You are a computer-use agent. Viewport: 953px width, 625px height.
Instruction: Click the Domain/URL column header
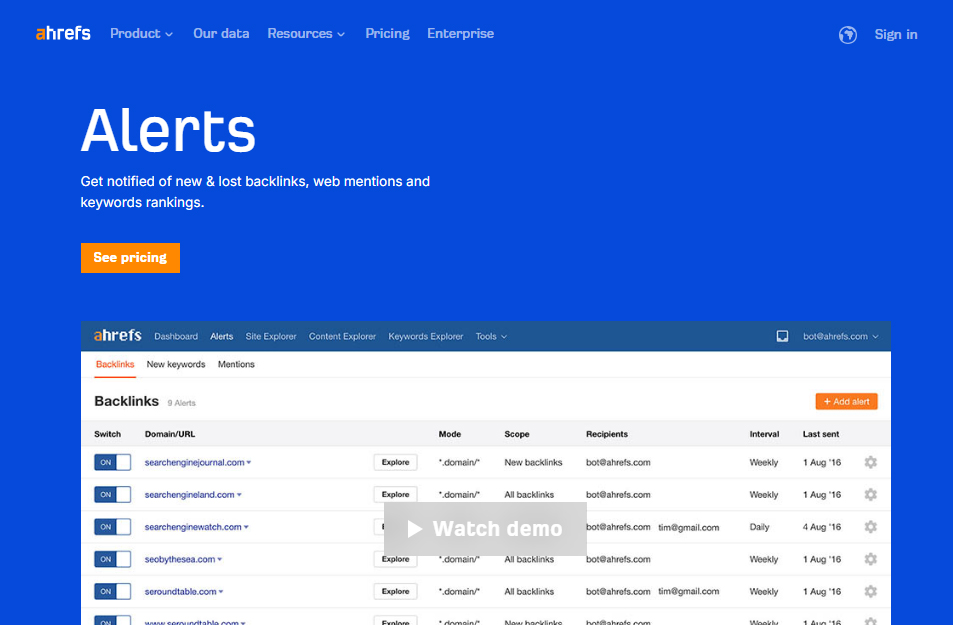(170, 434)
